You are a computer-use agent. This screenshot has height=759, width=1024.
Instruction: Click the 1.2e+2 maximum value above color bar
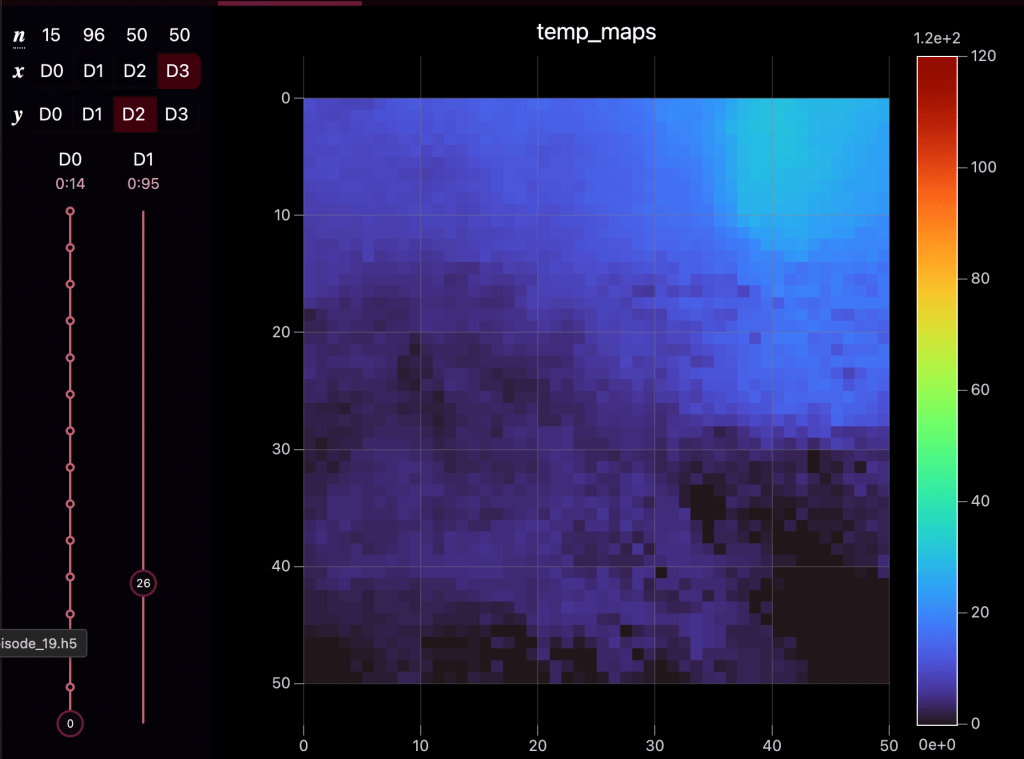tap(936, 38)
